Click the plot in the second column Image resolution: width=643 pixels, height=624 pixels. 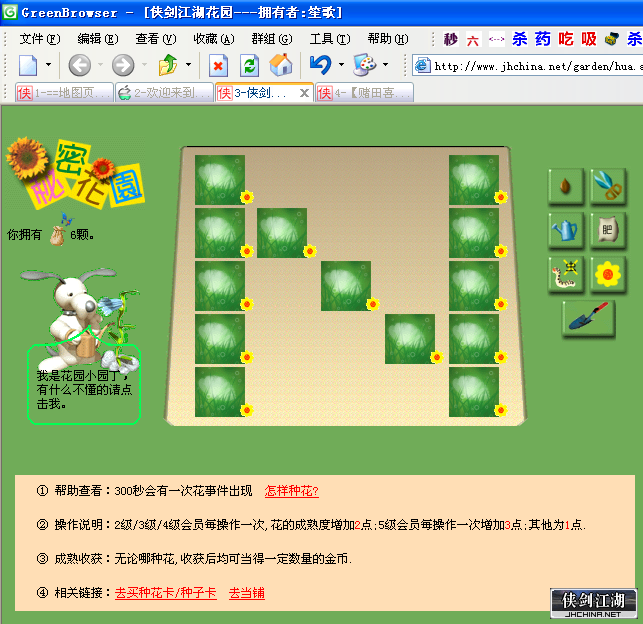click(x=282, y=233)
